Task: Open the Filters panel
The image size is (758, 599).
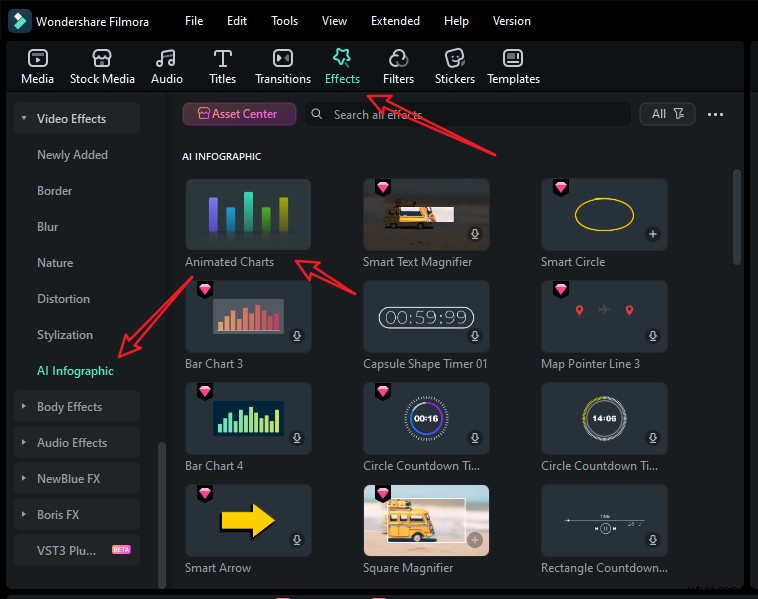Action: tap(398, 59)
